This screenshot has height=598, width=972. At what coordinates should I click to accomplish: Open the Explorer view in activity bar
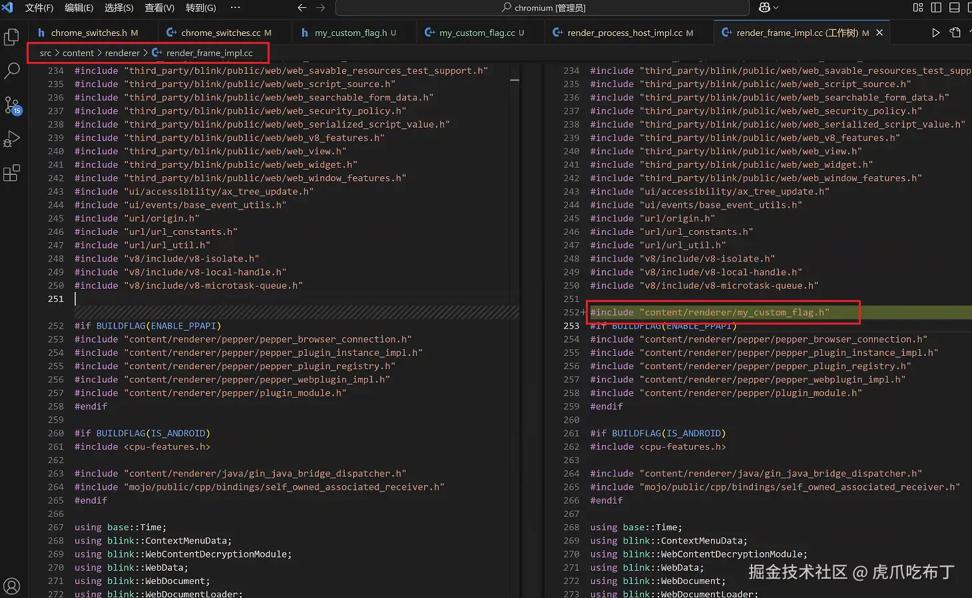[11, 37]
